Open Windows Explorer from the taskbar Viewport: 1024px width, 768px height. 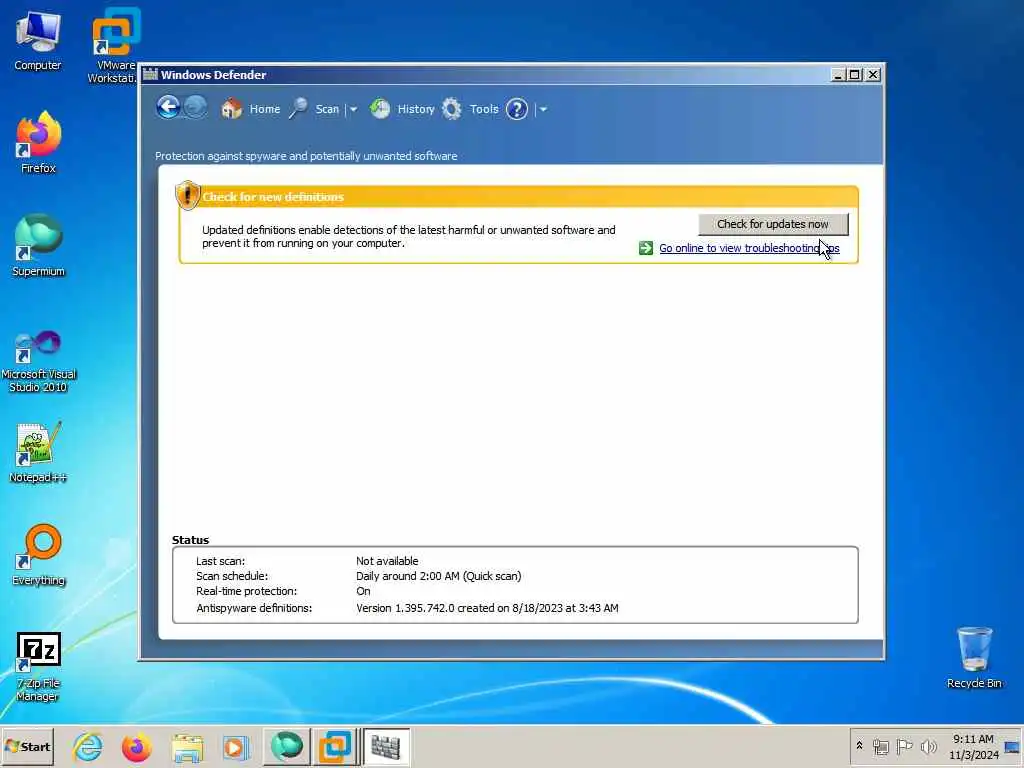(x=187, y=746)
